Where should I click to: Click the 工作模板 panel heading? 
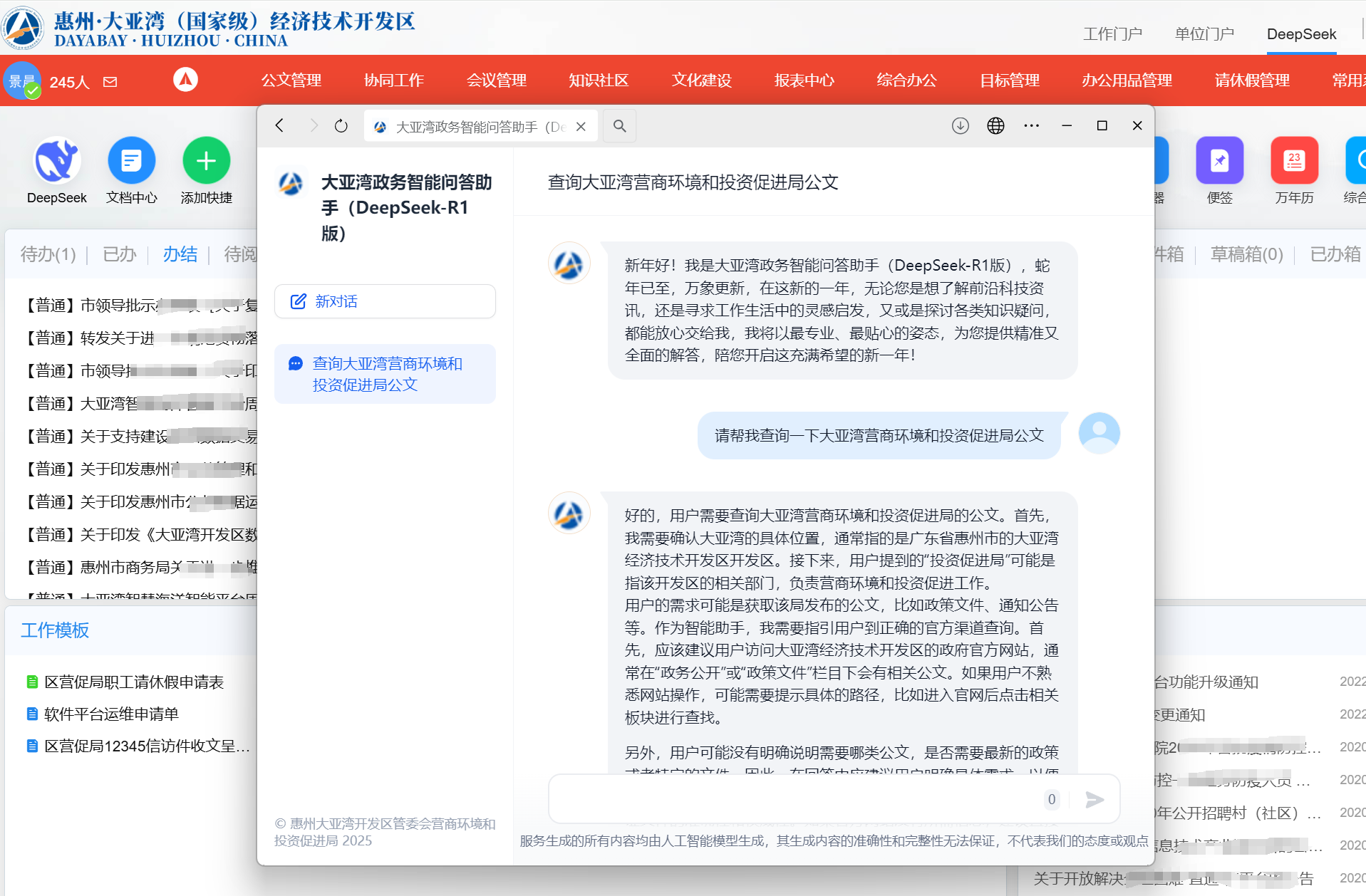(x=55, y=630)
